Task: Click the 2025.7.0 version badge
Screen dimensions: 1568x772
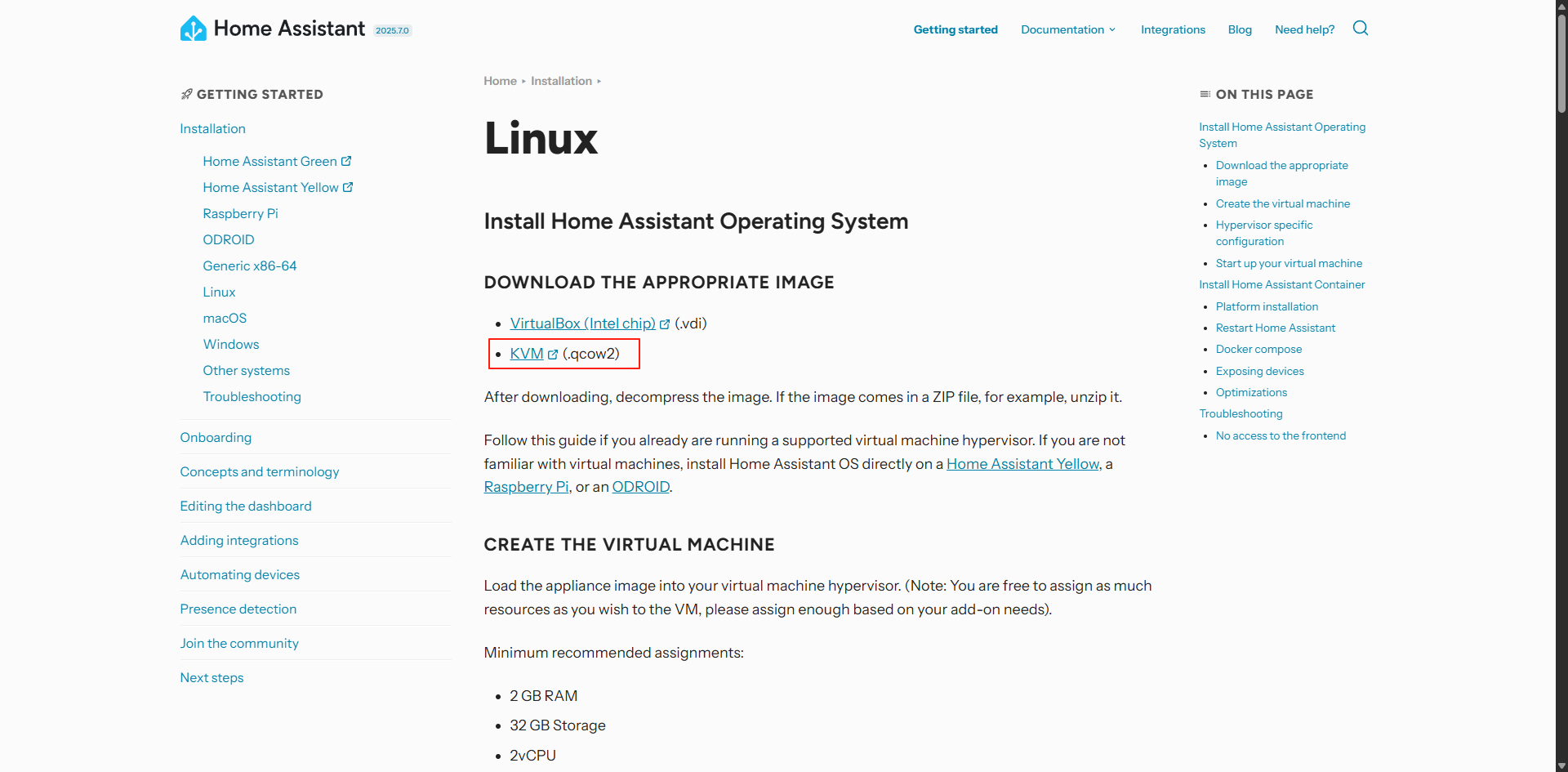Action: pyautogui.click(x=392, y=30)
